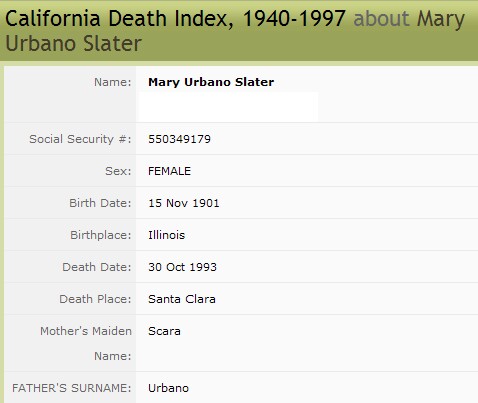Click the Social Security number 550349179
The width and height of the screenshot is (478, 403).
[x=179, y=139]
